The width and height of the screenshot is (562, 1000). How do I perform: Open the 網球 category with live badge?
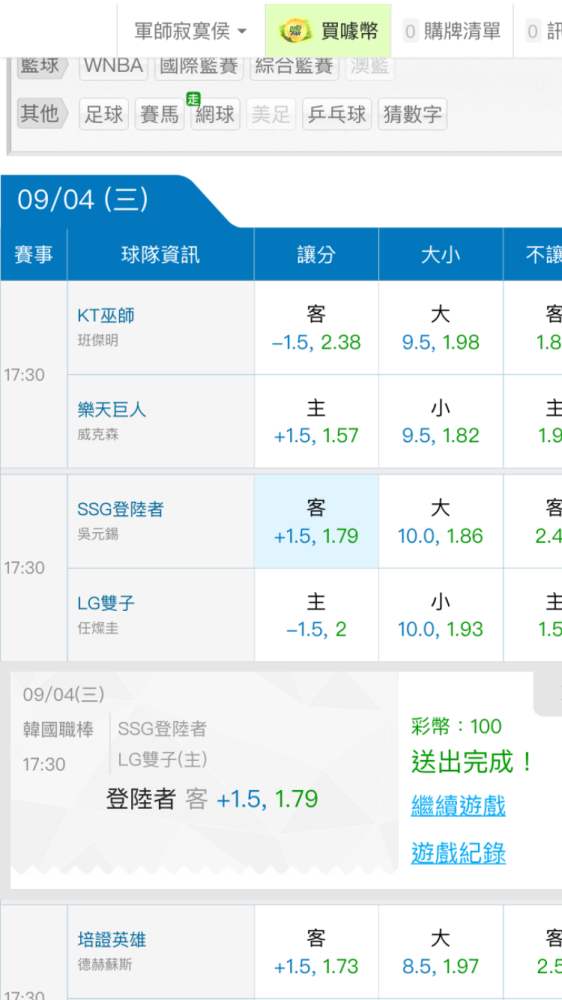pyautogui.click(x=215, y=114)
